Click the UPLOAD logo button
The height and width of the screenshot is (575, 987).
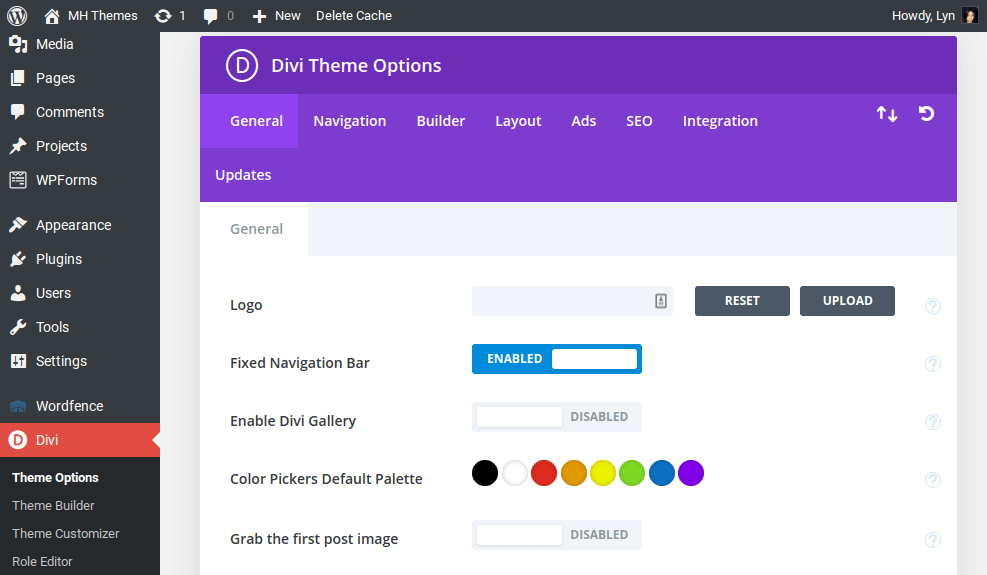click(847, 301)
